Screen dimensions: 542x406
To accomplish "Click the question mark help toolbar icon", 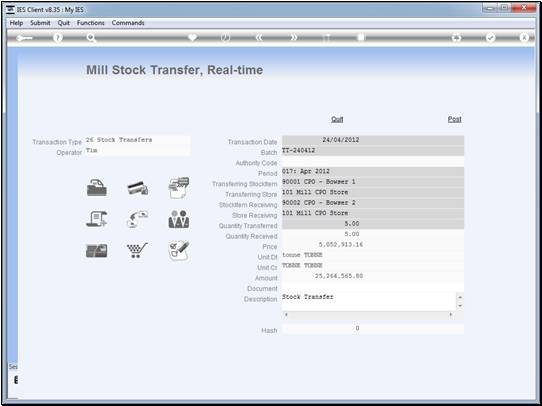I will (x=58, y=38).
